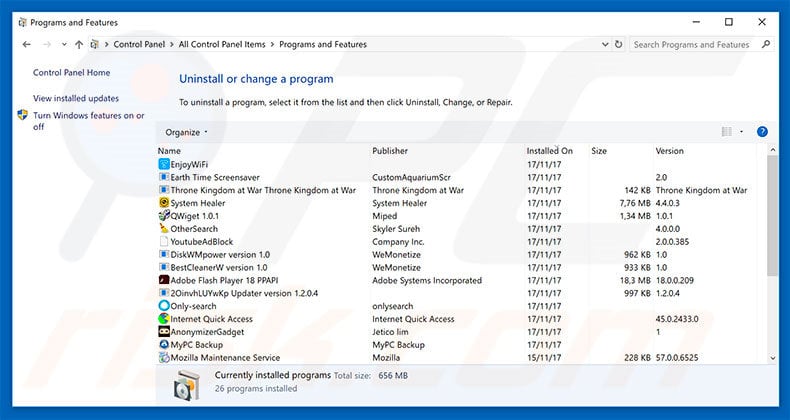Image resolution: width=790 pixels, height=420 pixels.
Task: Open the address bar history dropdown
Action: pyautogui.click(x=604, y=45)
